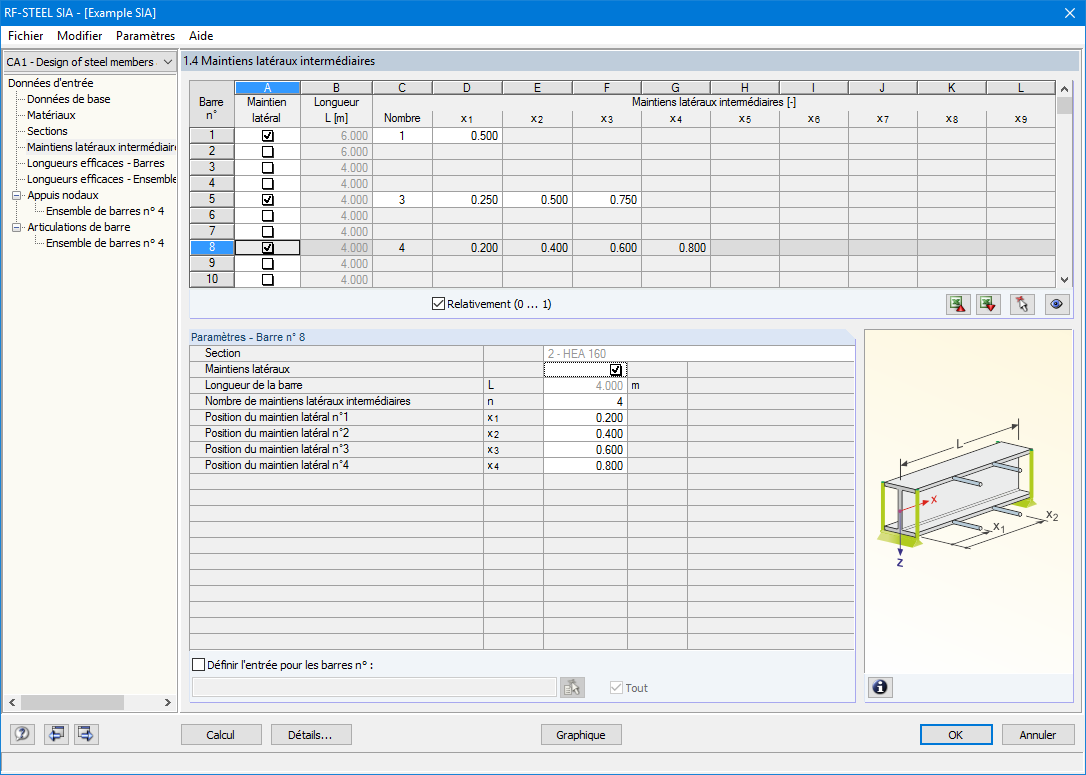The height and width of the screenshot is (775, 1086).
Task: Go to next window using forward-arrow icon
Action: [87, 734]
